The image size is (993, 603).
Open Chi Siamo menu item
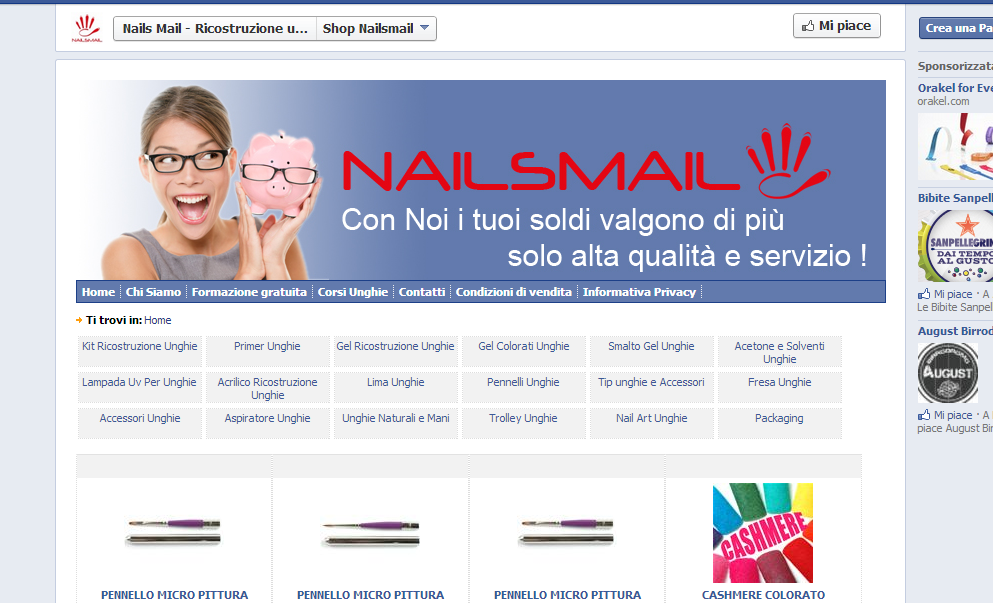point(153,292)
